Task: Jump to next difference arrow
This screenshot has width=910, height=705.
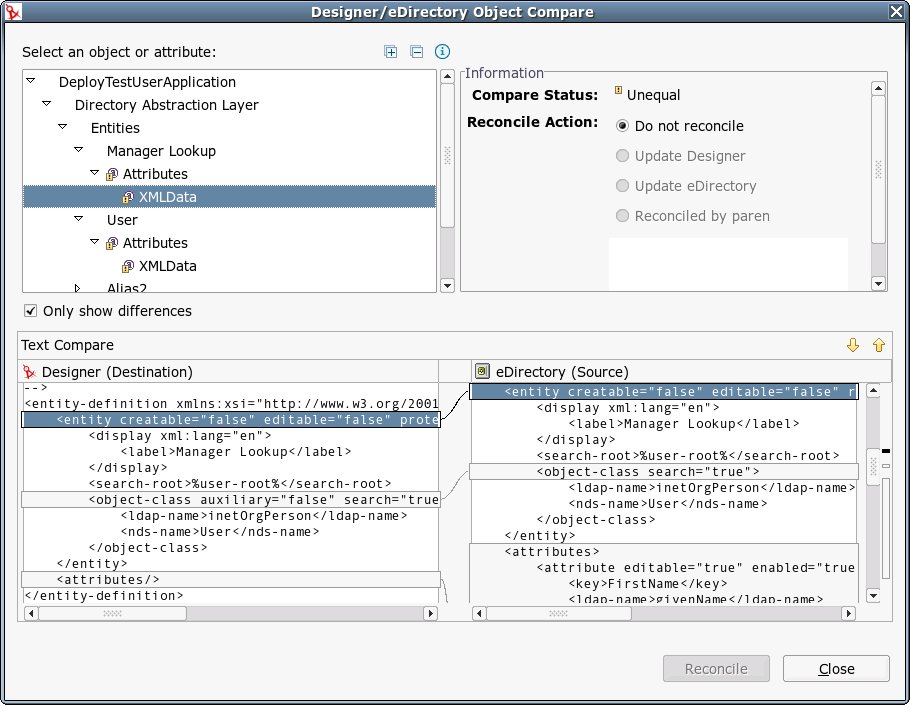Action: coord(853,345)
